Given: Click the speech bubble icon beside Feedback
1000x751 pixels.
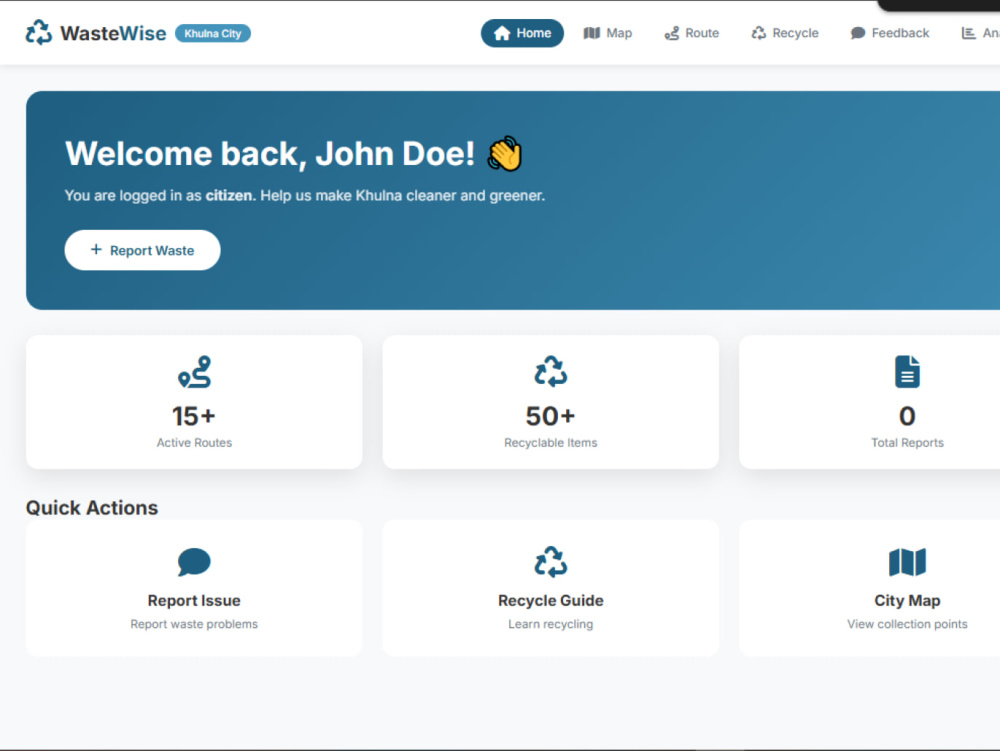Looking at the screenshot, I should point(858,33).
